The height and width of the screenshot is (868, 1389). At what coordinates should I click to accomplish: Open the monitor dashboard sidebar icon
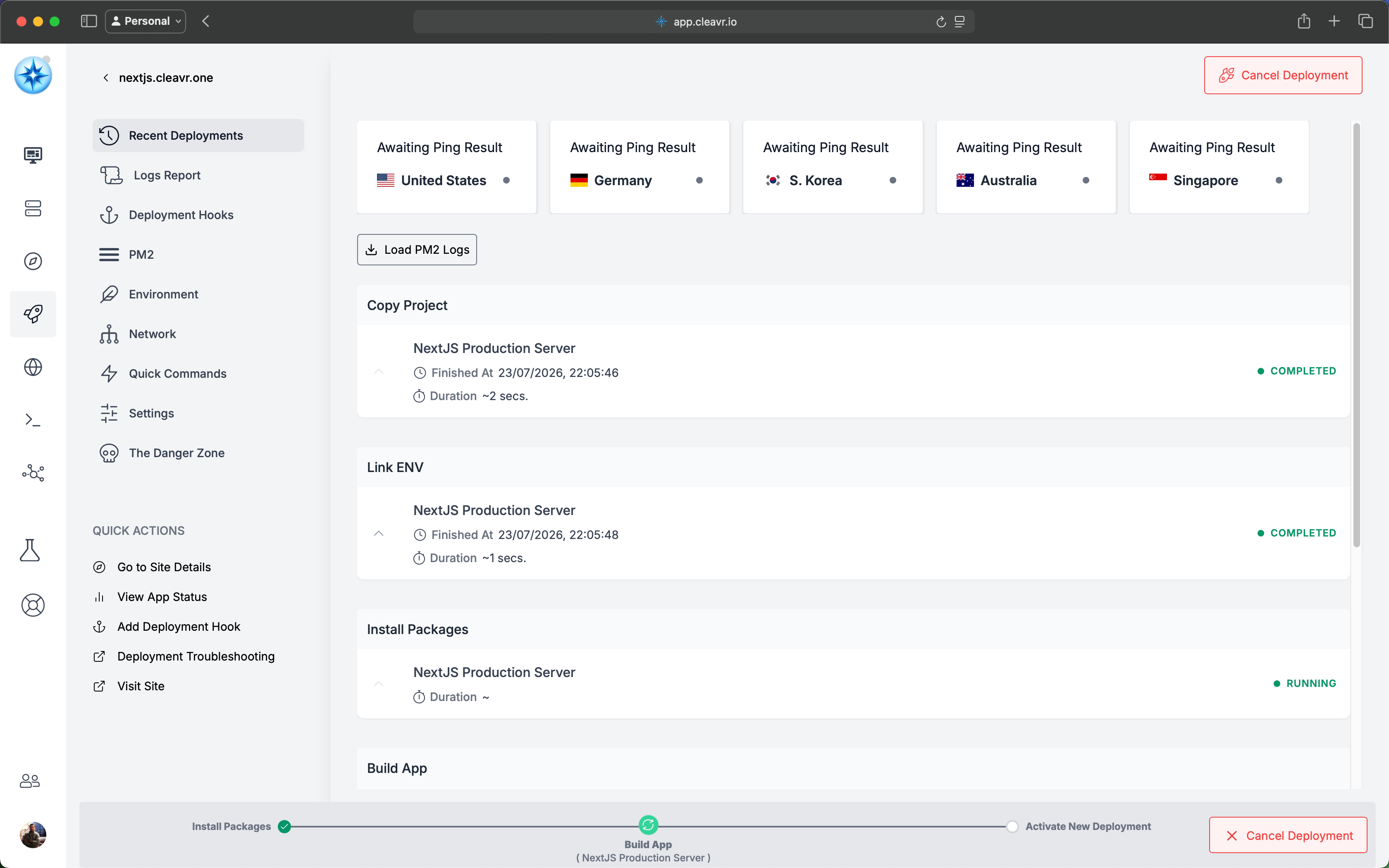(x=33, y=155)
